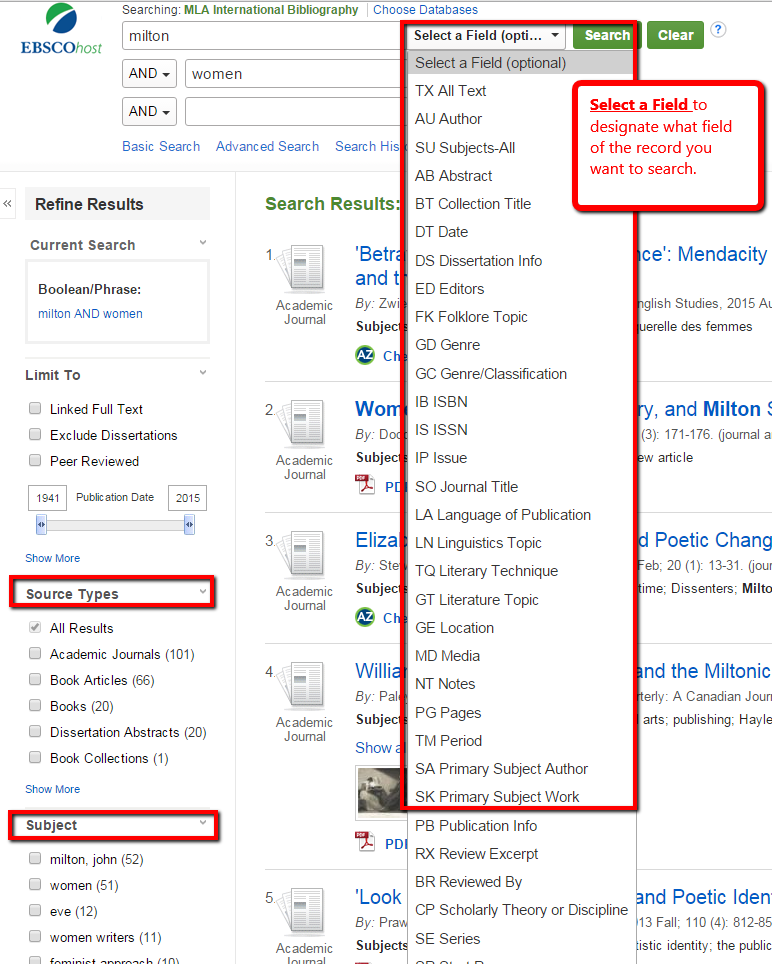Switch to Basic Search
The height and width of the screenshot is (964, 772).
pos(161,146)
